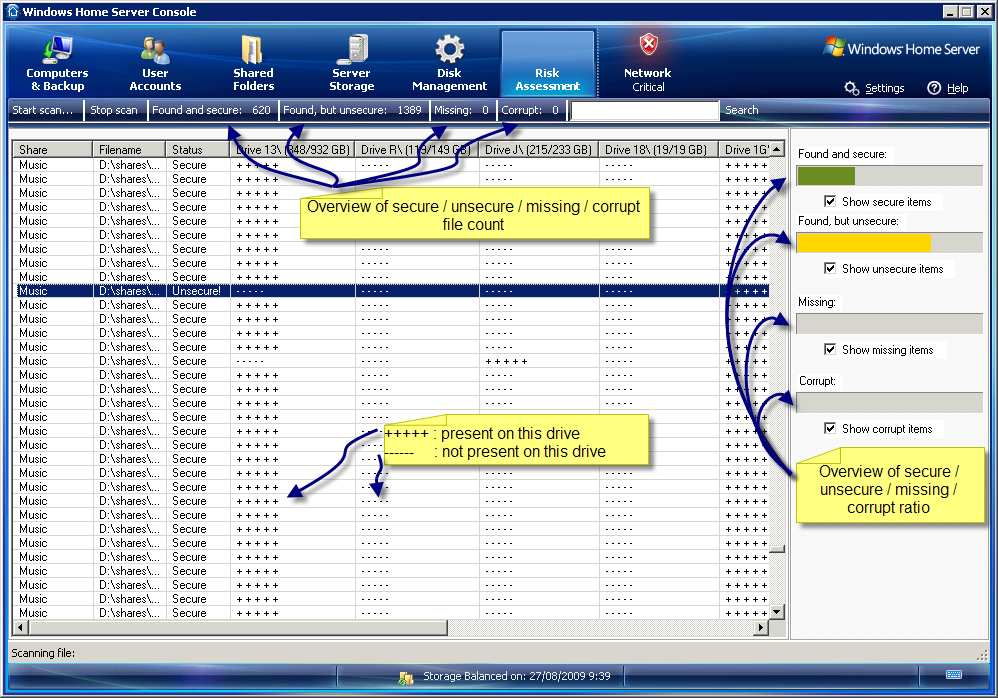This screenshot has width=998, height=698.
Task: Click the Stop scan button
Action: click(114, 110)
